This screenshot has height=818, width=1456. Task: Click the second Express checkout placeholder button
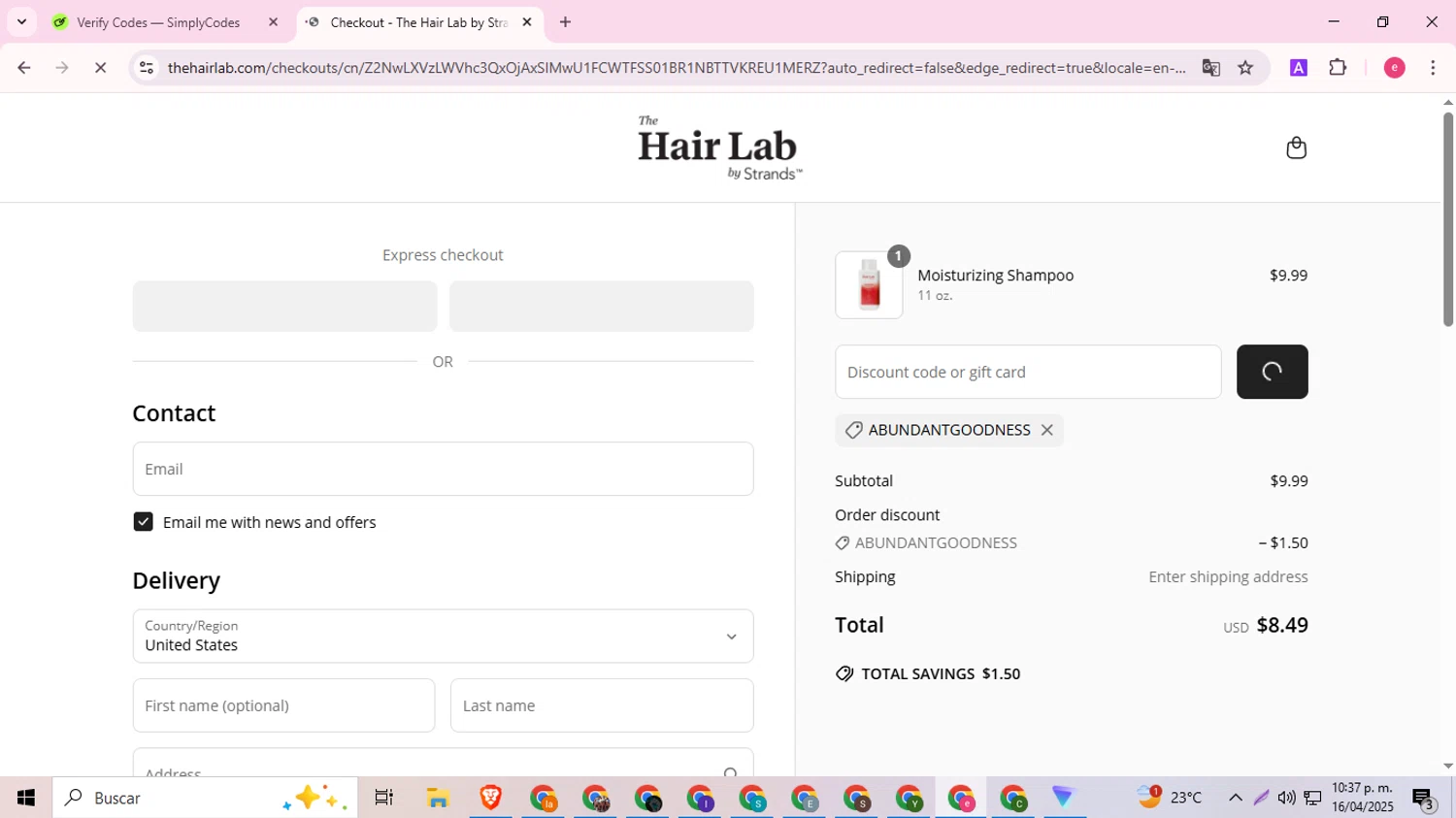(602, 306)
